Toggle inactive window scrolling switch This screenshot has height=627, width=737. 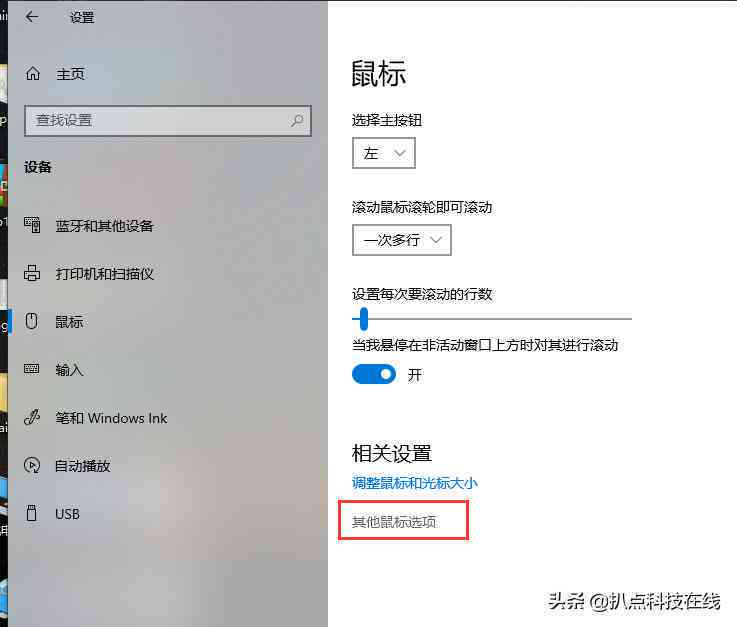click(374, 374)
